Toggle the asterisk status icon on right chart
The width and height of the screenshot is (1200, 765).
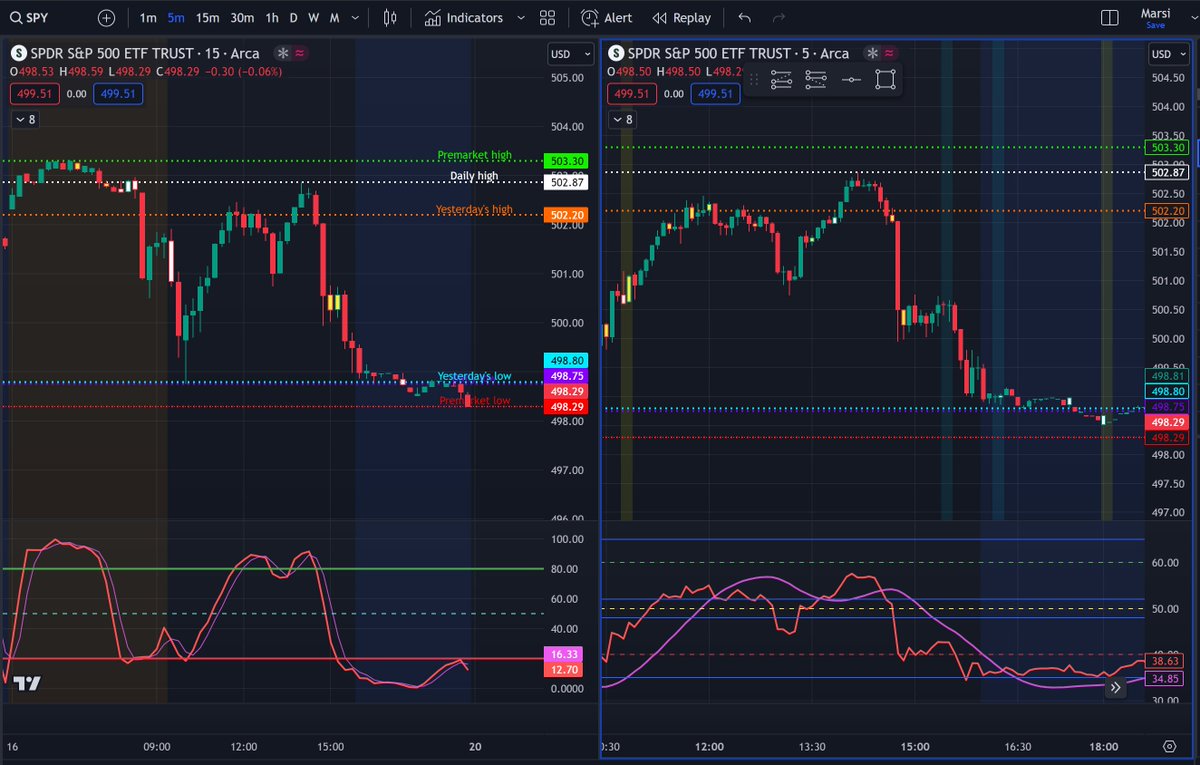point(872,54)
